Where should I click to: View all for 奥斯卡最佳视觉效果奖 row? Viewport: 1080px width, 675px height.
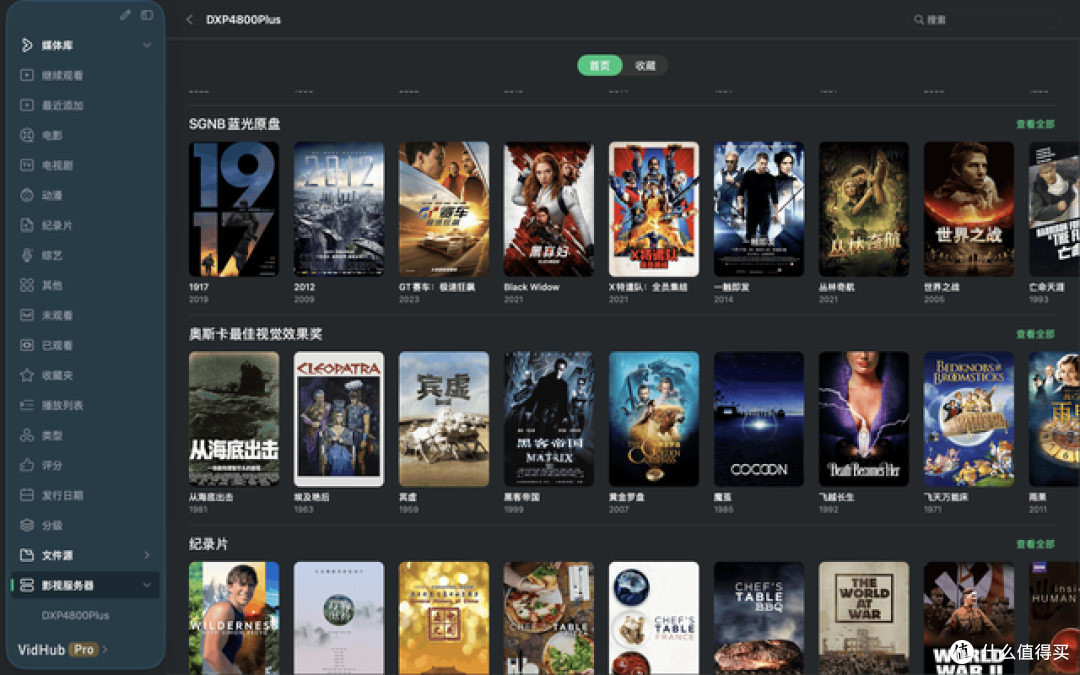click(1035, 334)
